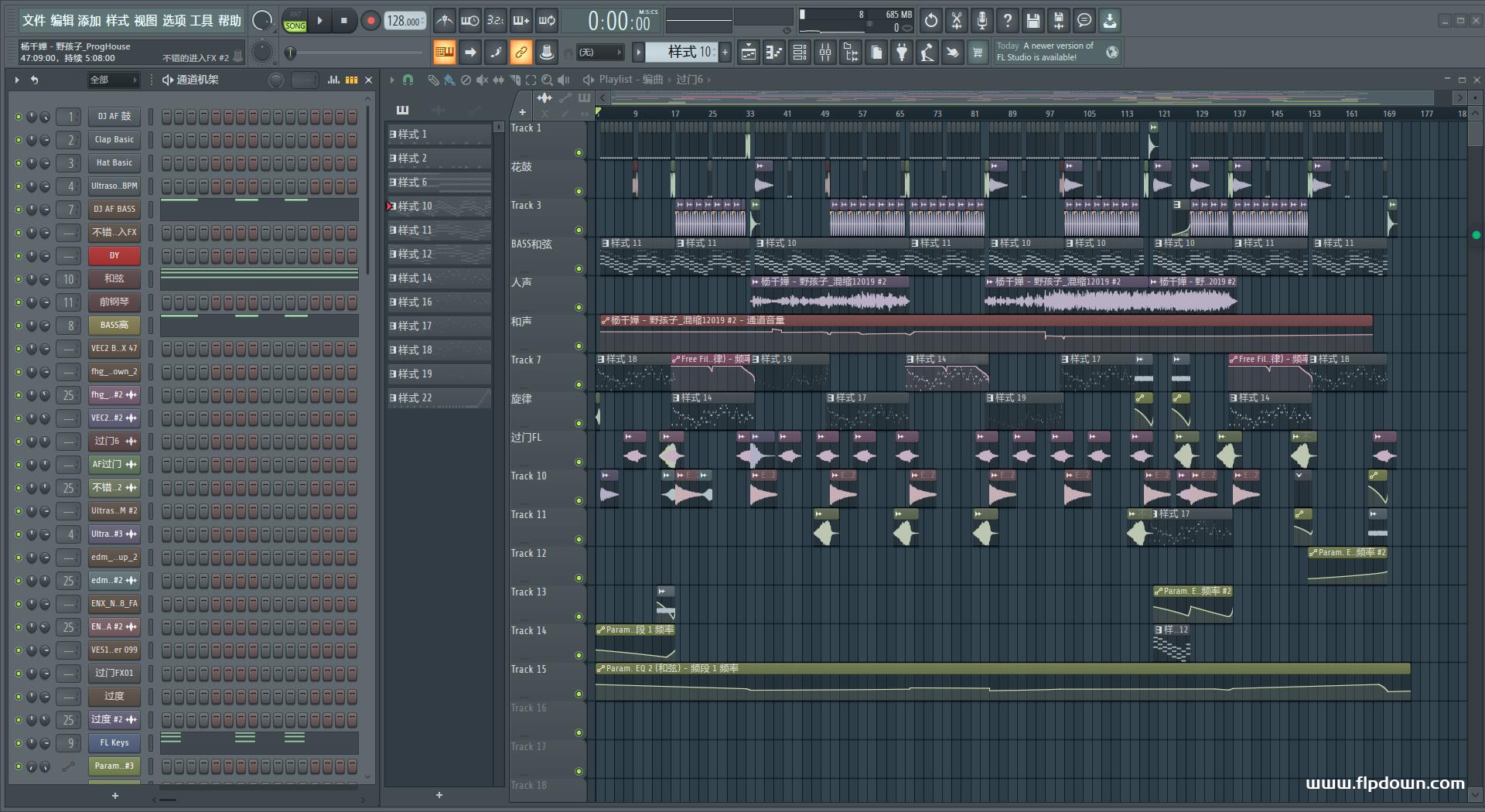
Task: Toggle playlist snap magnet icon
Action: coord(408,80)
